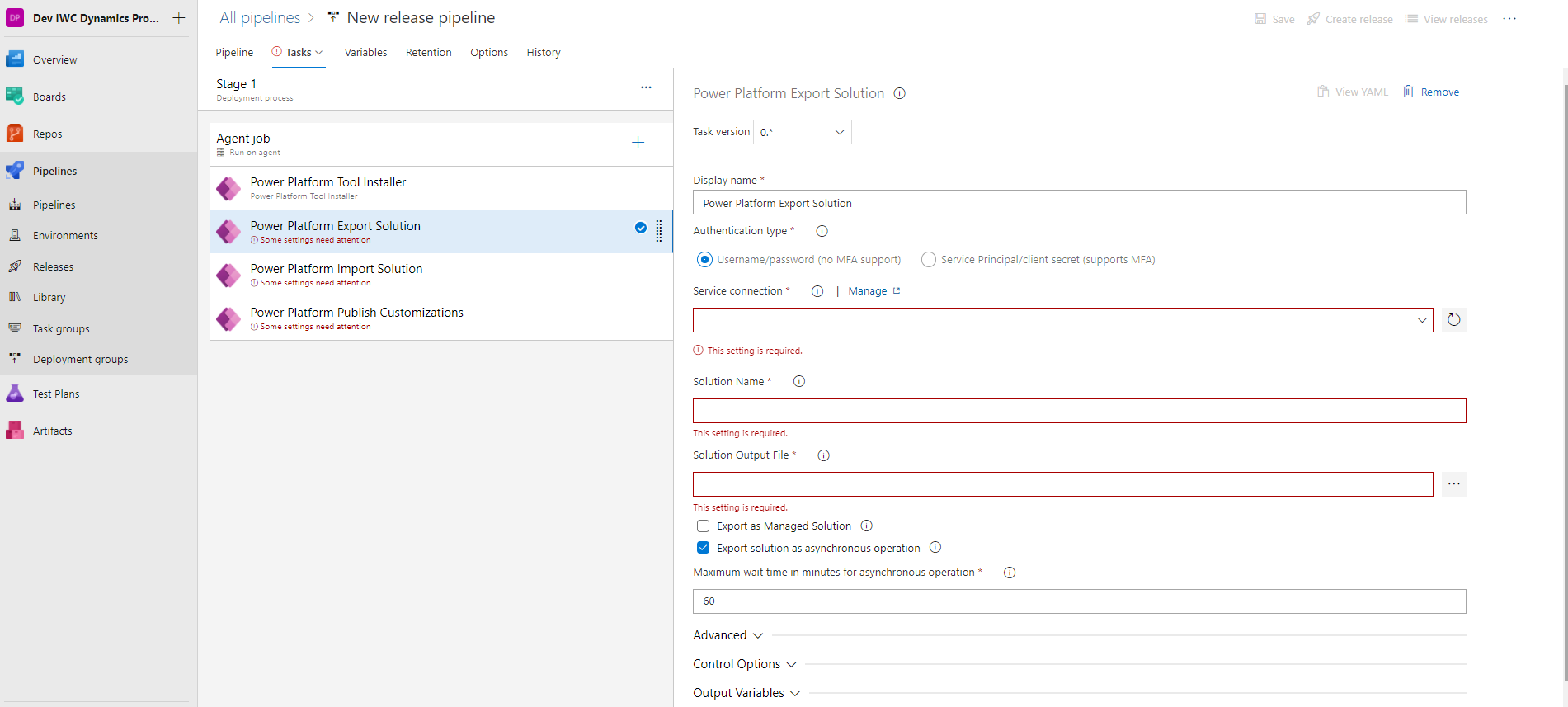Click the Remove task button
This screenshot has height=707, width=1568.
tap(1431, 92)
